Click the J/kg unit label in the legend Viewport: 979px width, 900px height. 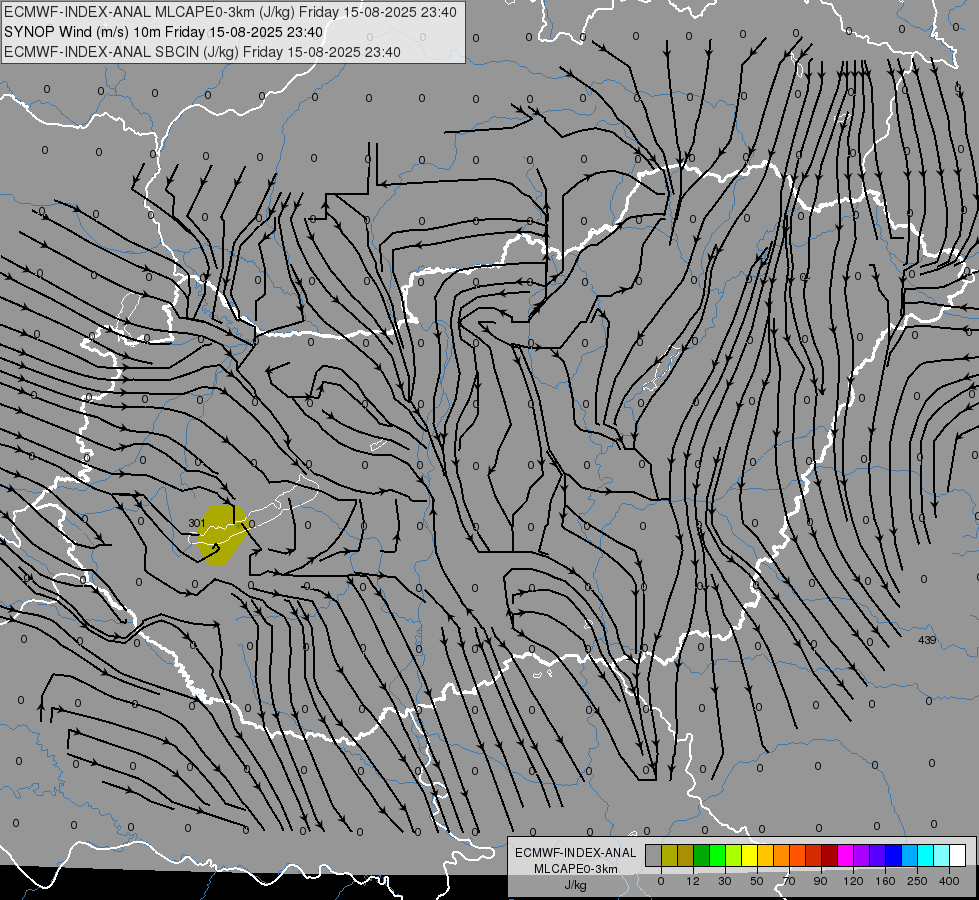pos(575,886)
